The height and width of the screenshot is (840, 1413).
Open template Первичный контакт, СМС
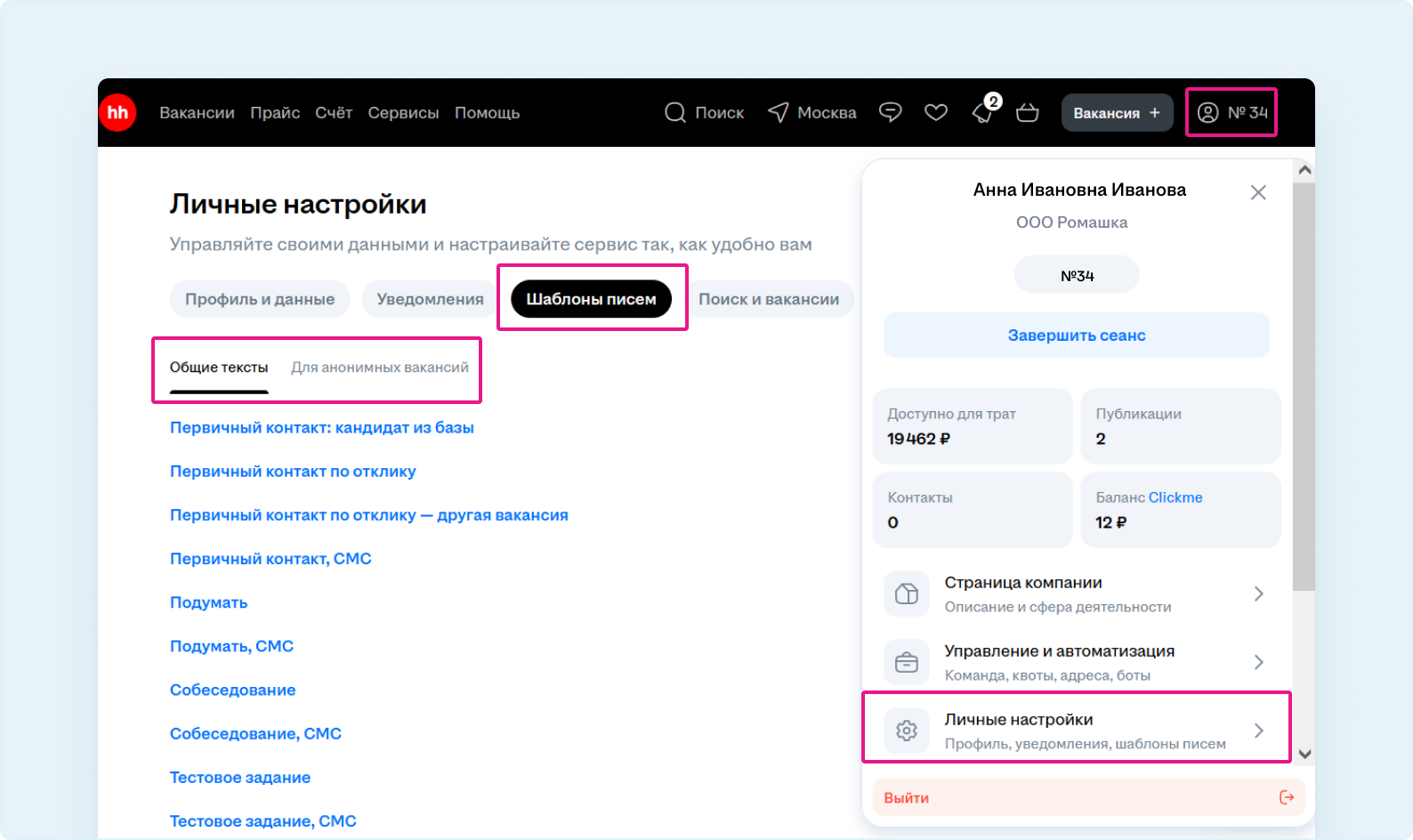click(x=270, y=559)
